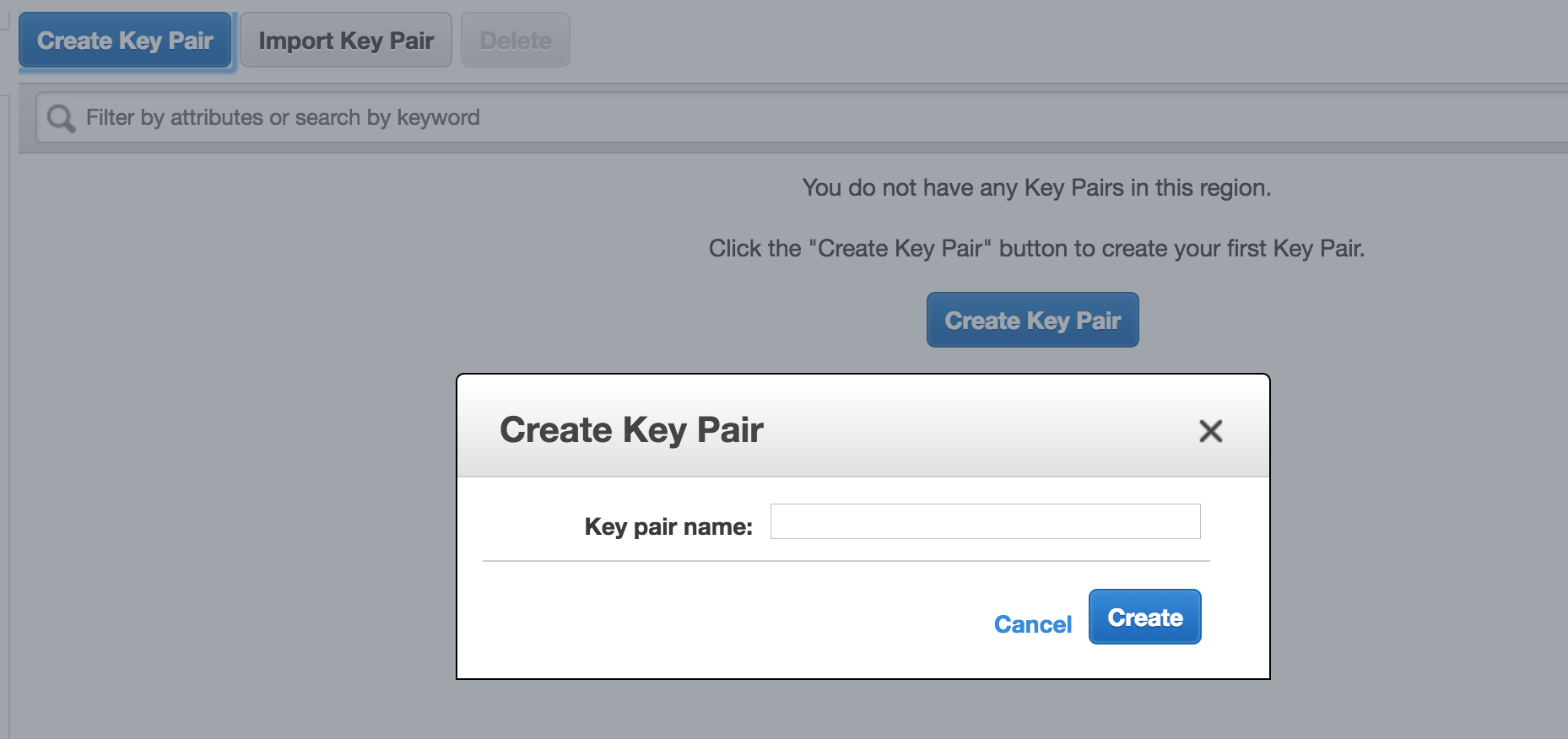Screen dimensions: 1568x739
Task: Click the search magnifier icon
Action: click(x=61, y=118)
